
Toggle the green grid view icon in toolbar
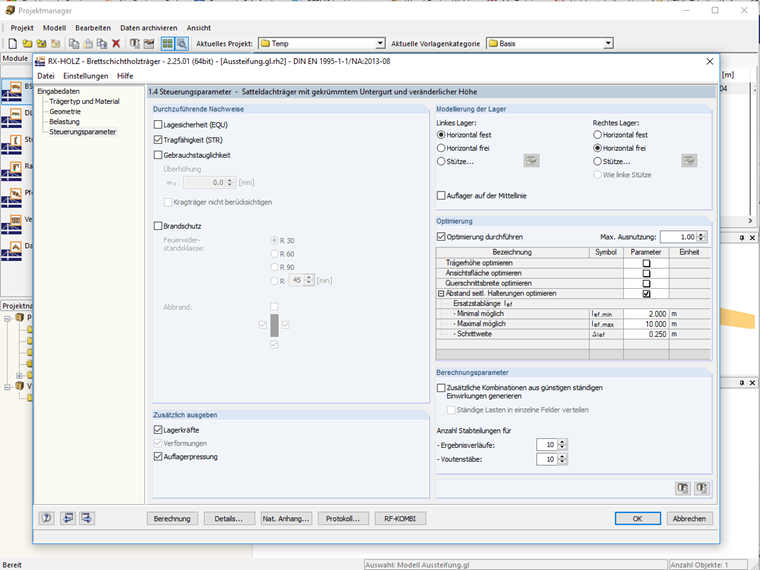(168, 44)
